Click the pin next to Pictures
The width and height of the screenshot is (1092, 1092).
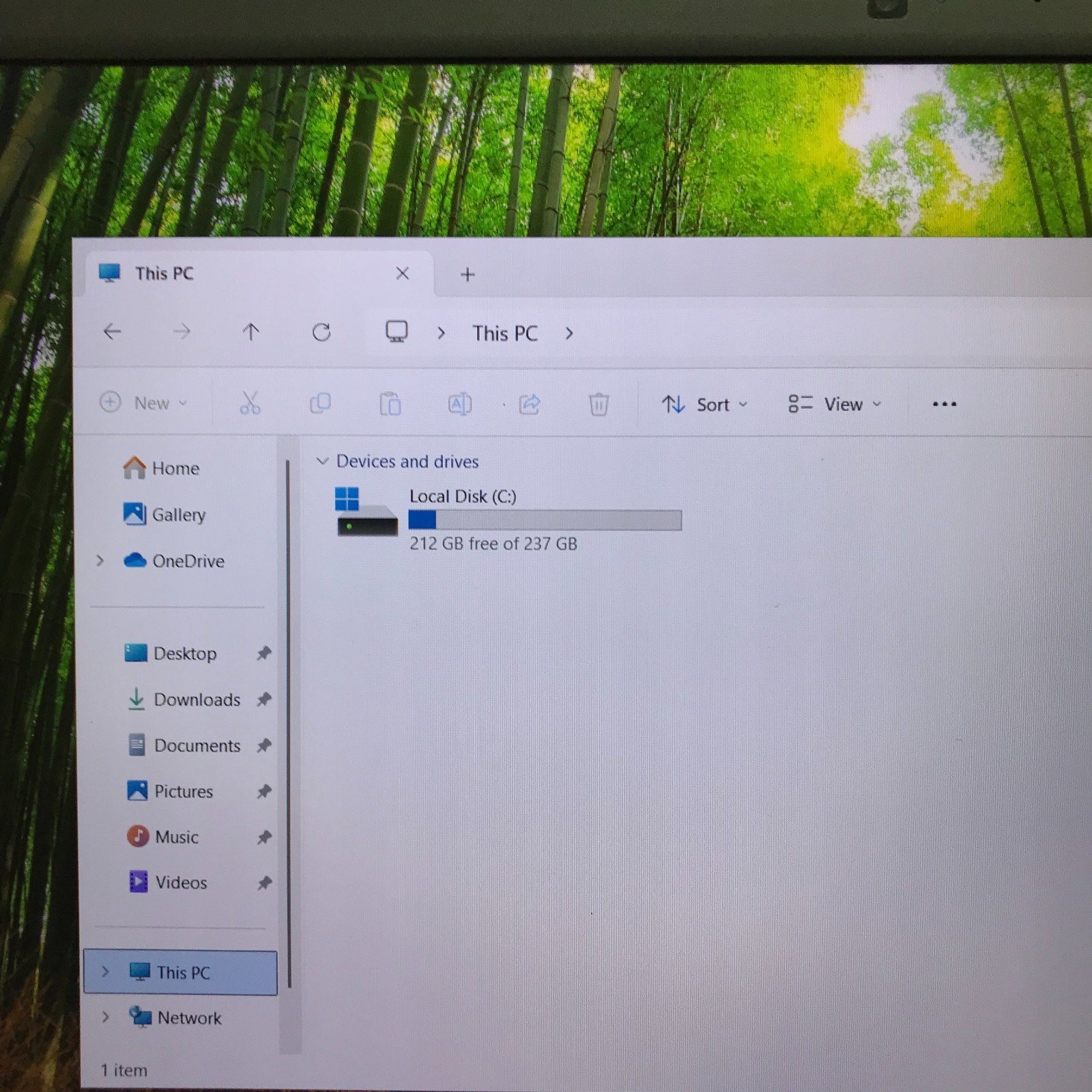264,791
